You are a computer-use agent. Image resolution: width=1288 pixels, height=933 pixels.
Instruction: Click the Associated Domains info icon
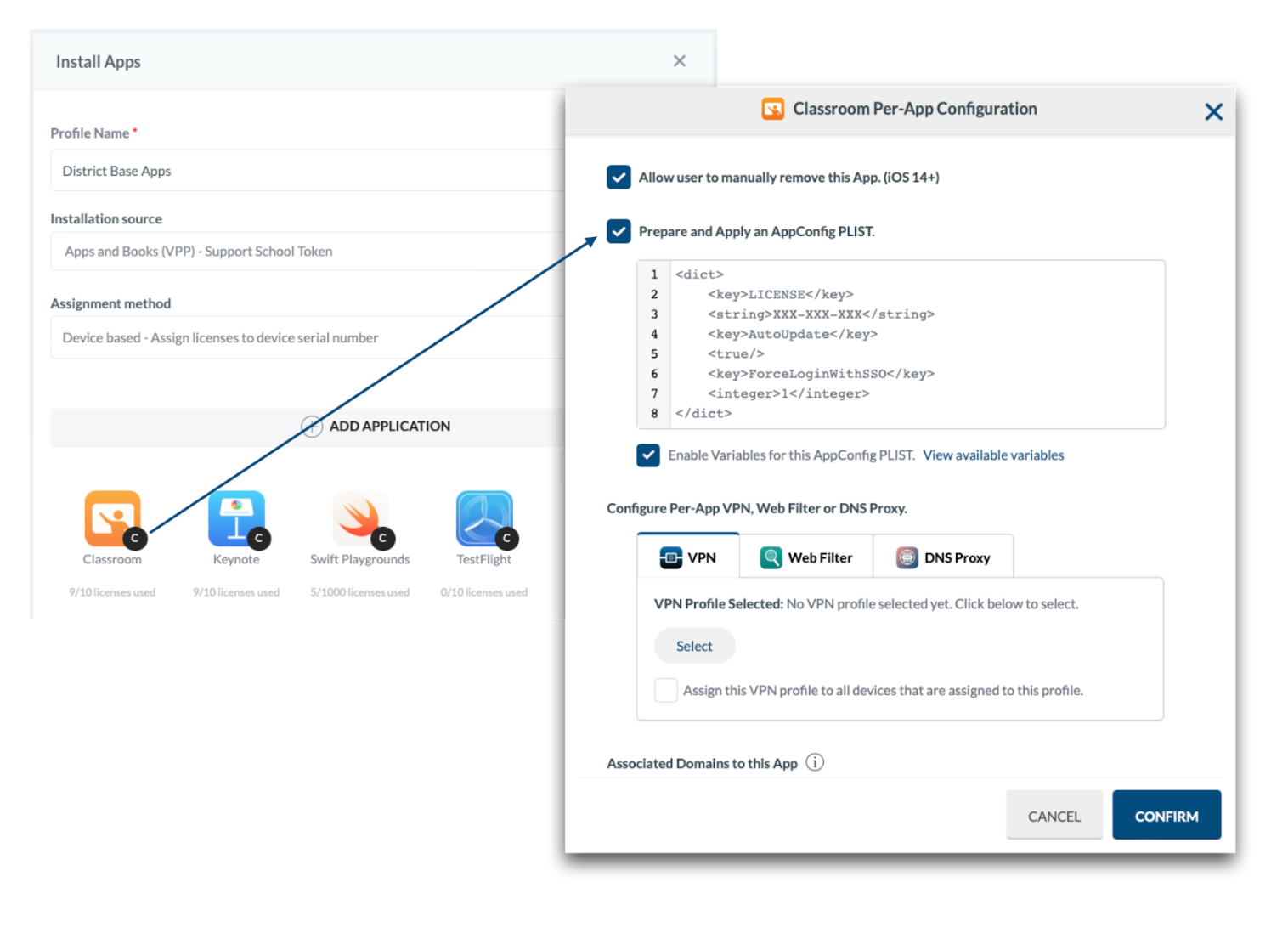[x=815, y=762]
